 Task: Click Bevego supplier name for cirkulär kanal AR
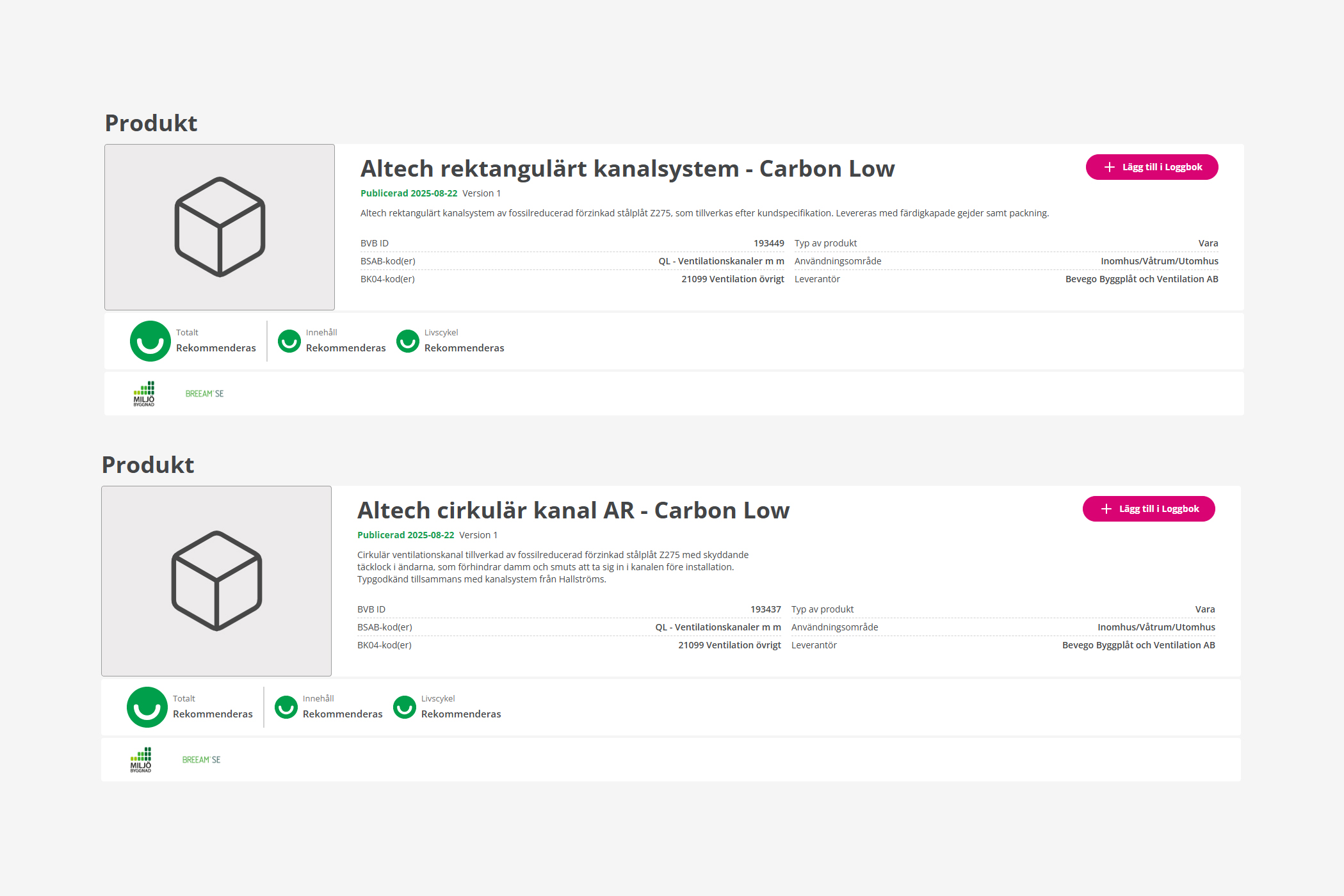(x=1138, y=645)
